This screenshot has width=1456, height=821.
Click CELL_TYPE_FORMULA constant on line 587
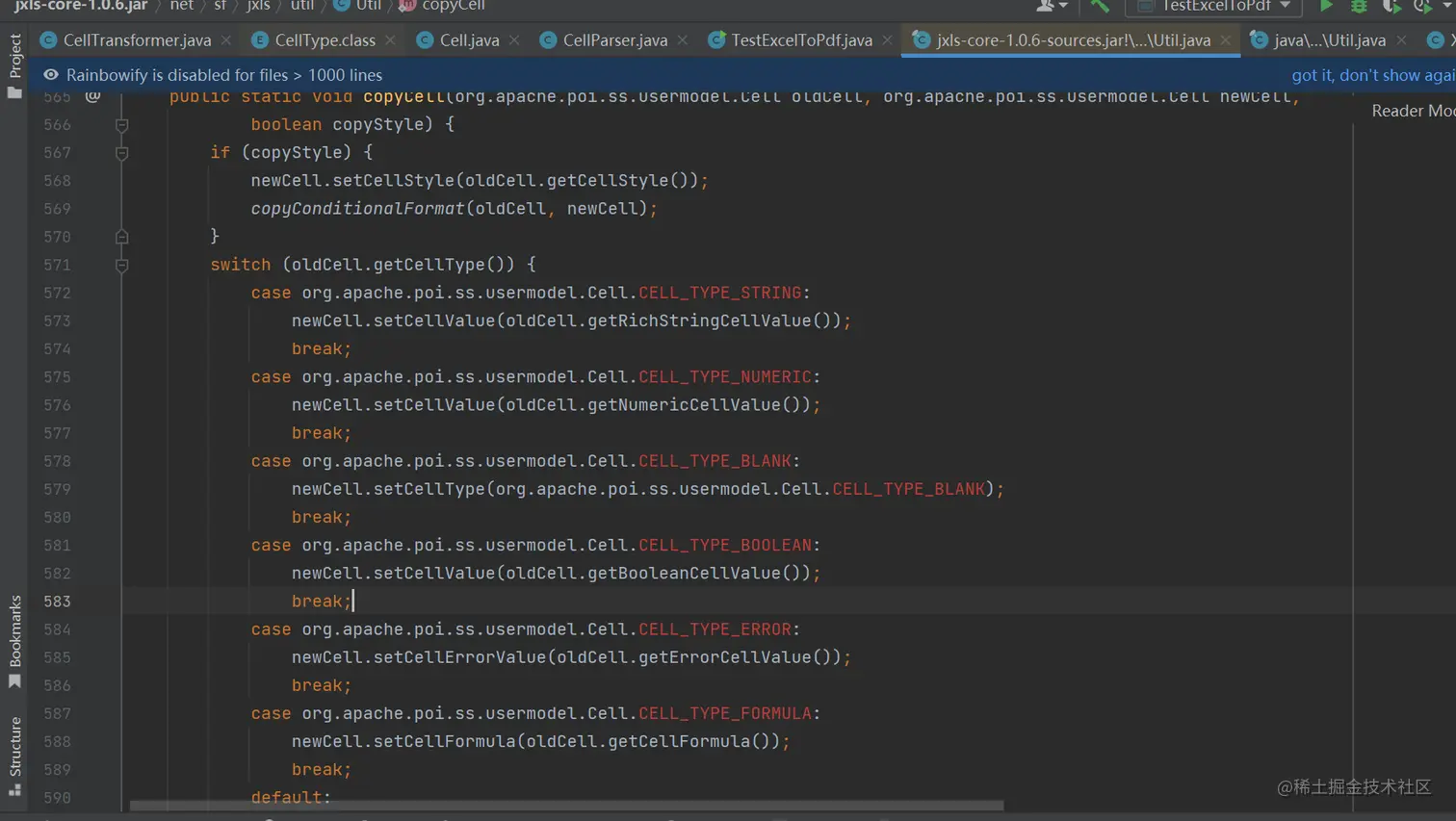[725, 714]
